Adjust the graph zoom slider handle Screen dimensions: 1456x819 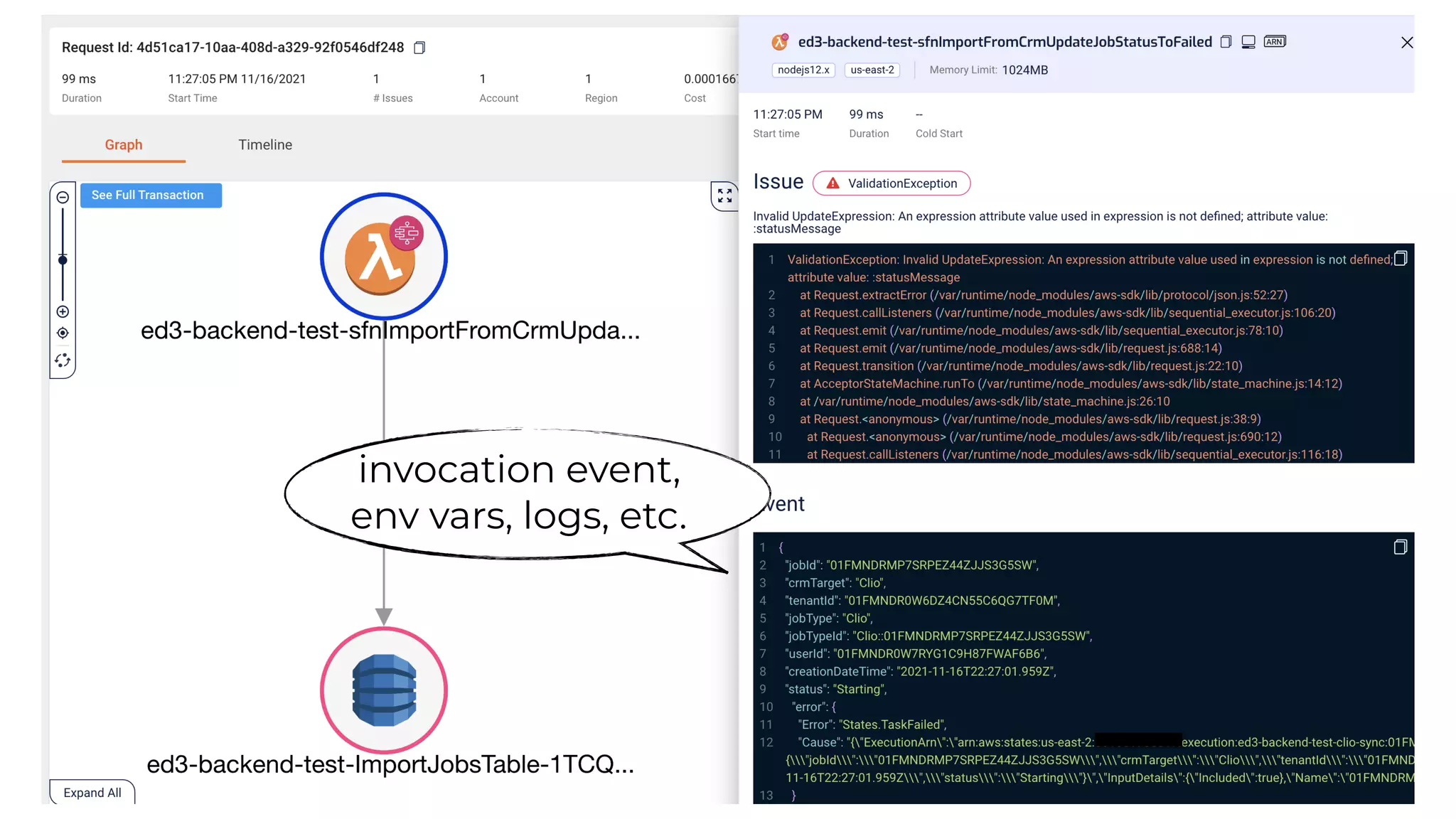click(x=63, y=260)
